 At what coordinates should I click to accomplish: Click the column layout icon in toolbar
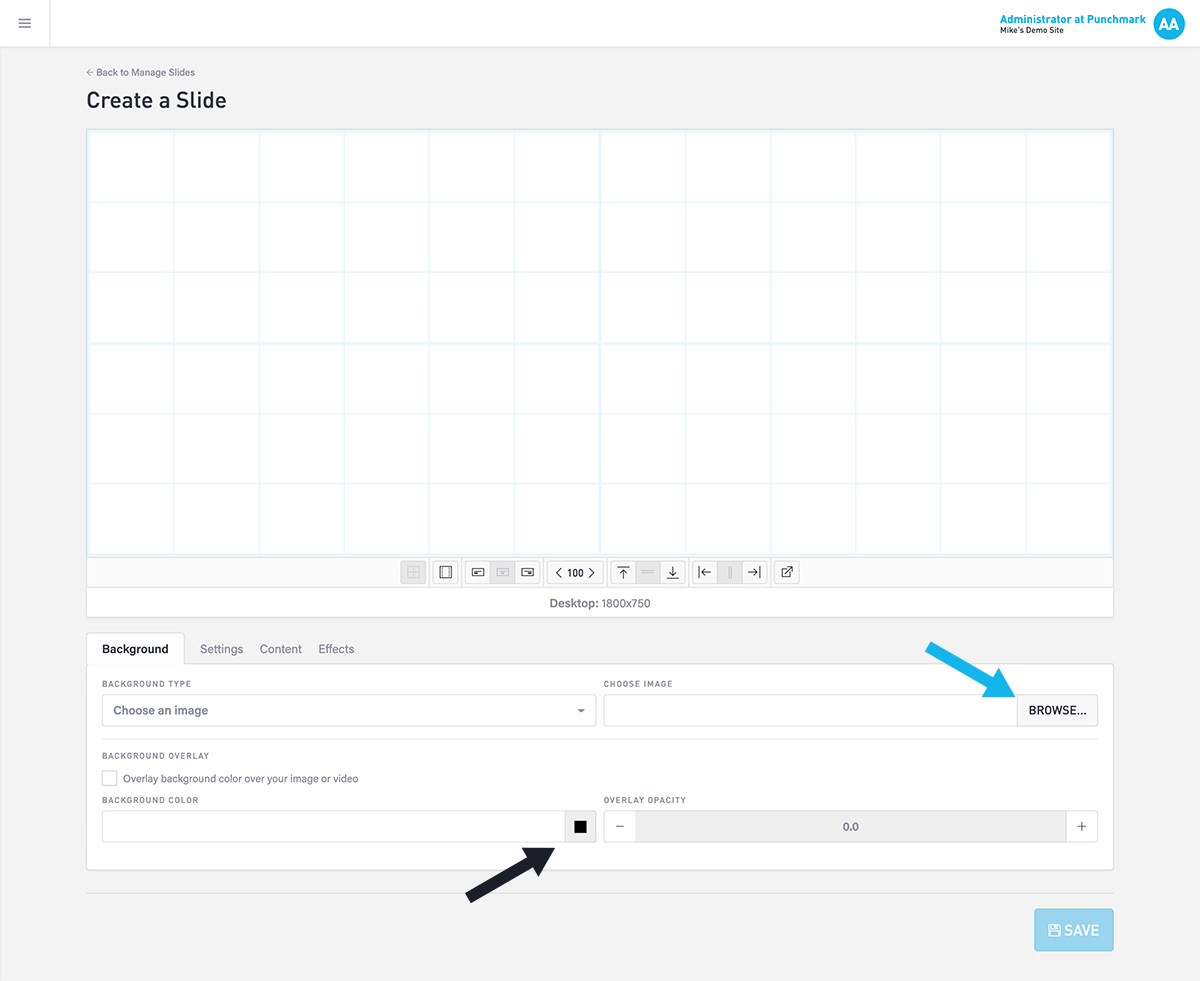coord(446,573)
